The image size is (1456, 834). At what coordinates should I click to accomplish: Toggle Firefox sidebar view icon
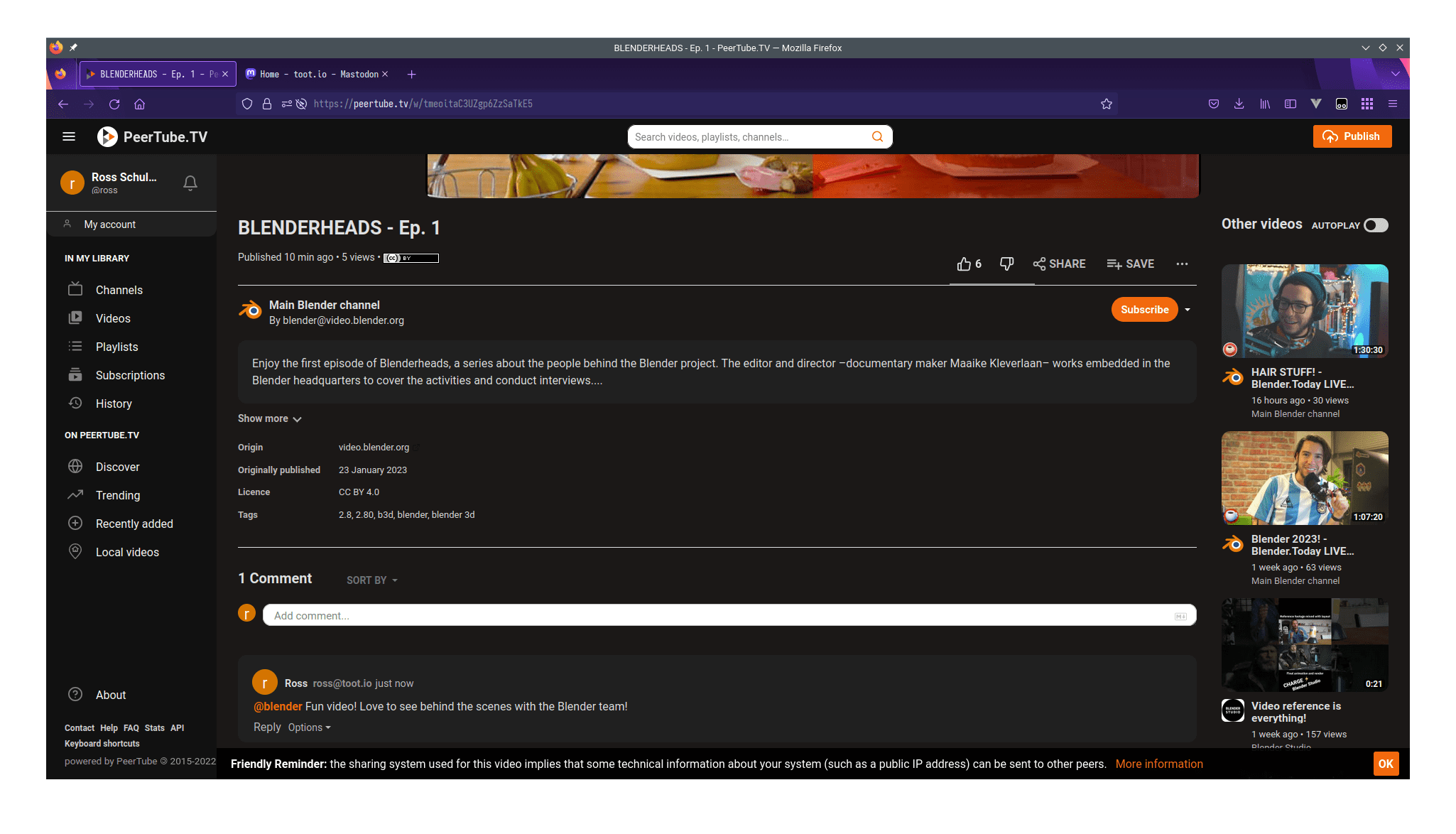pos(1291,104)
